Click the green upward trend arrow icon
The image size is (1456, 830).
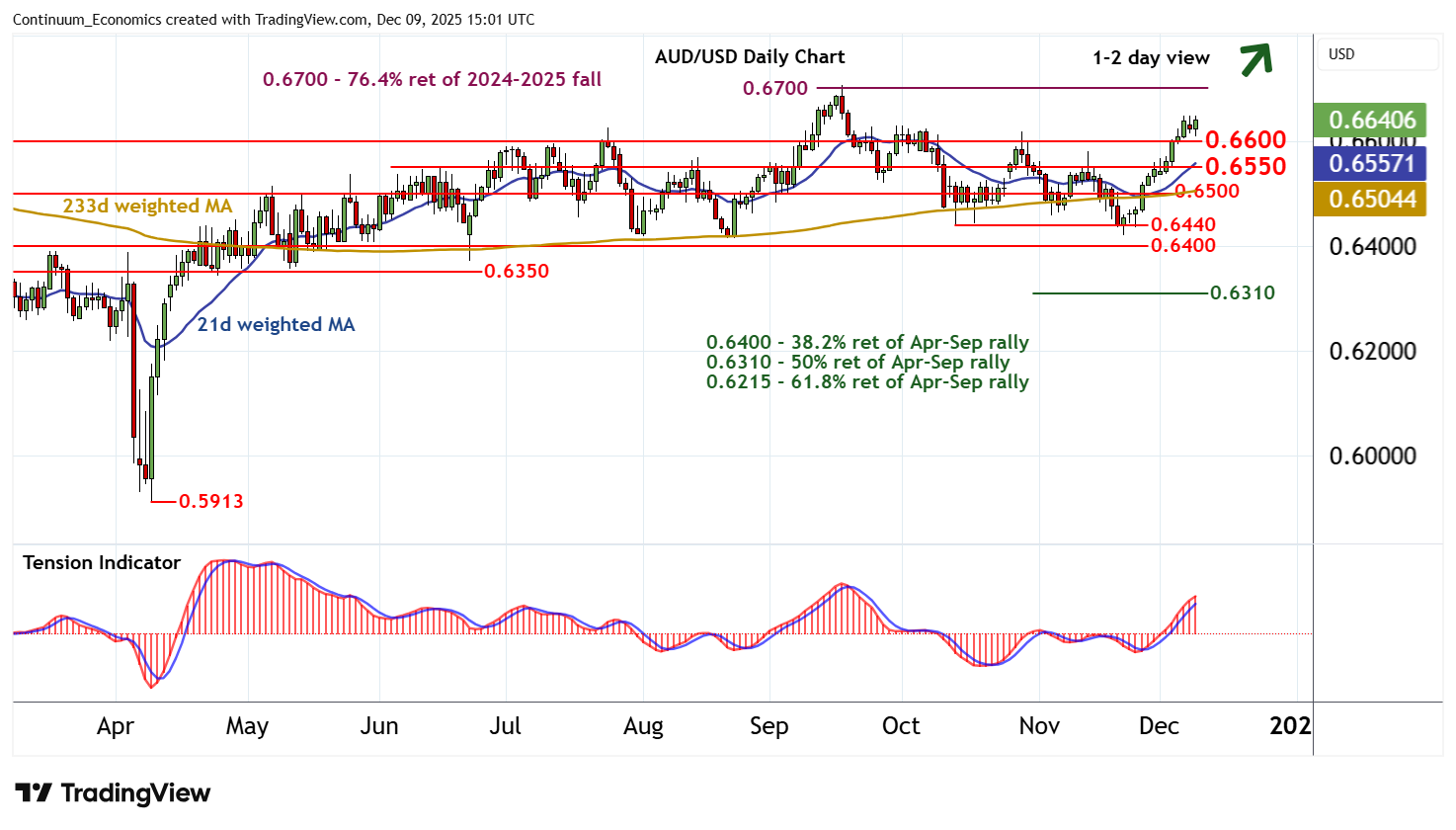(1255, 59)
